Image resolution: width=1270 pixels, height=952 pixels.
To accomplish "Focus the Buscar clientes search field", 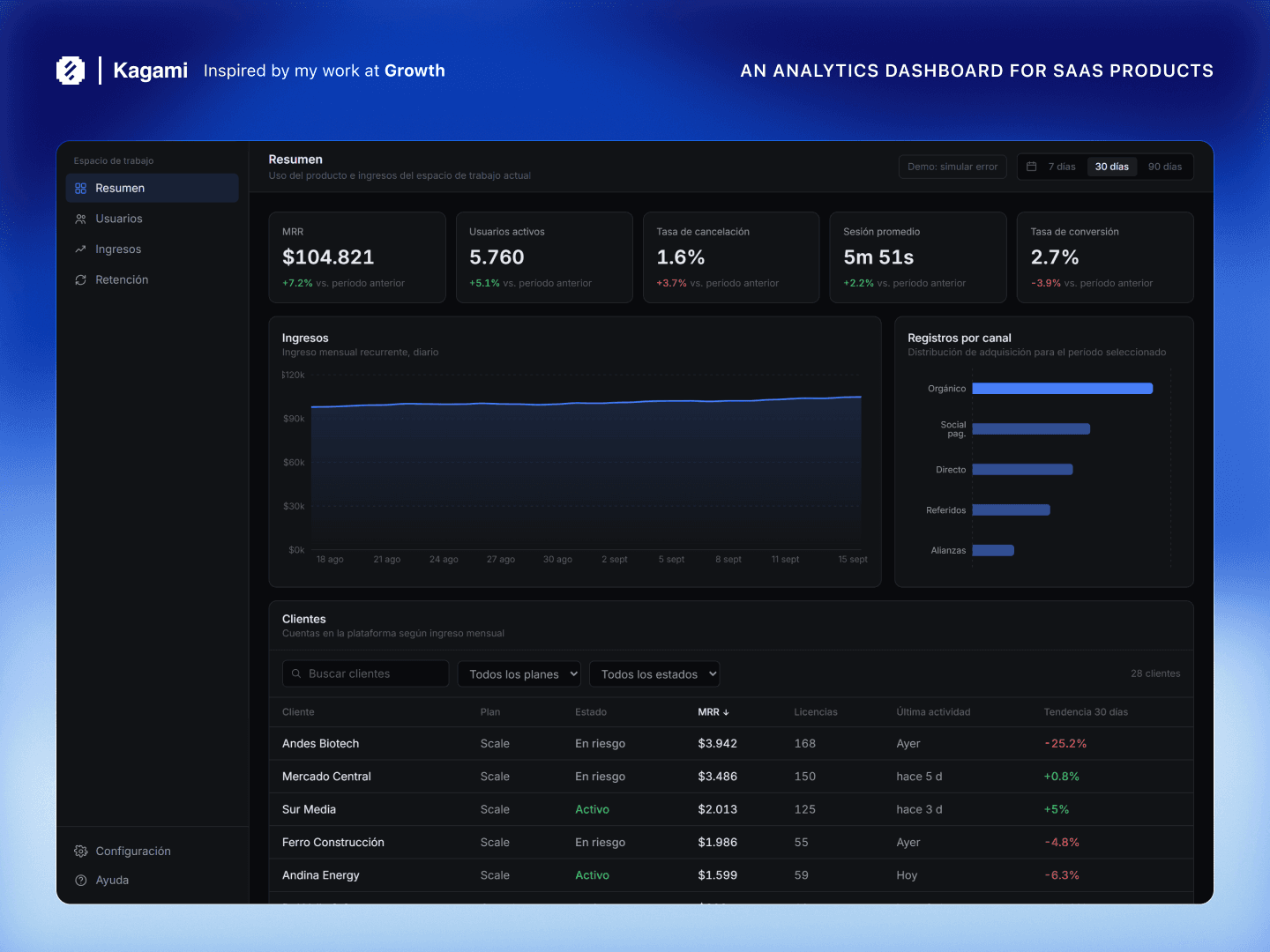I will point(365,674).
